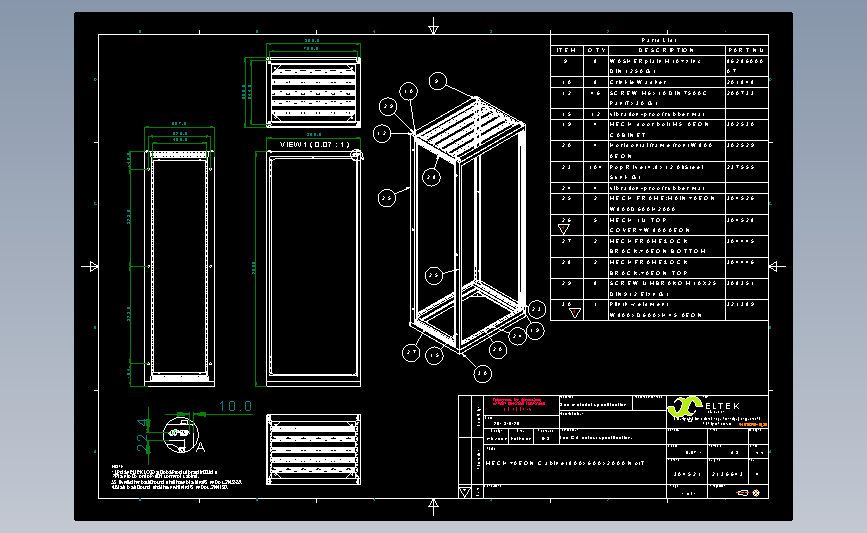Click the DESCRIPTION column header
Screen dimensions: 867x533
pos(666,50)
